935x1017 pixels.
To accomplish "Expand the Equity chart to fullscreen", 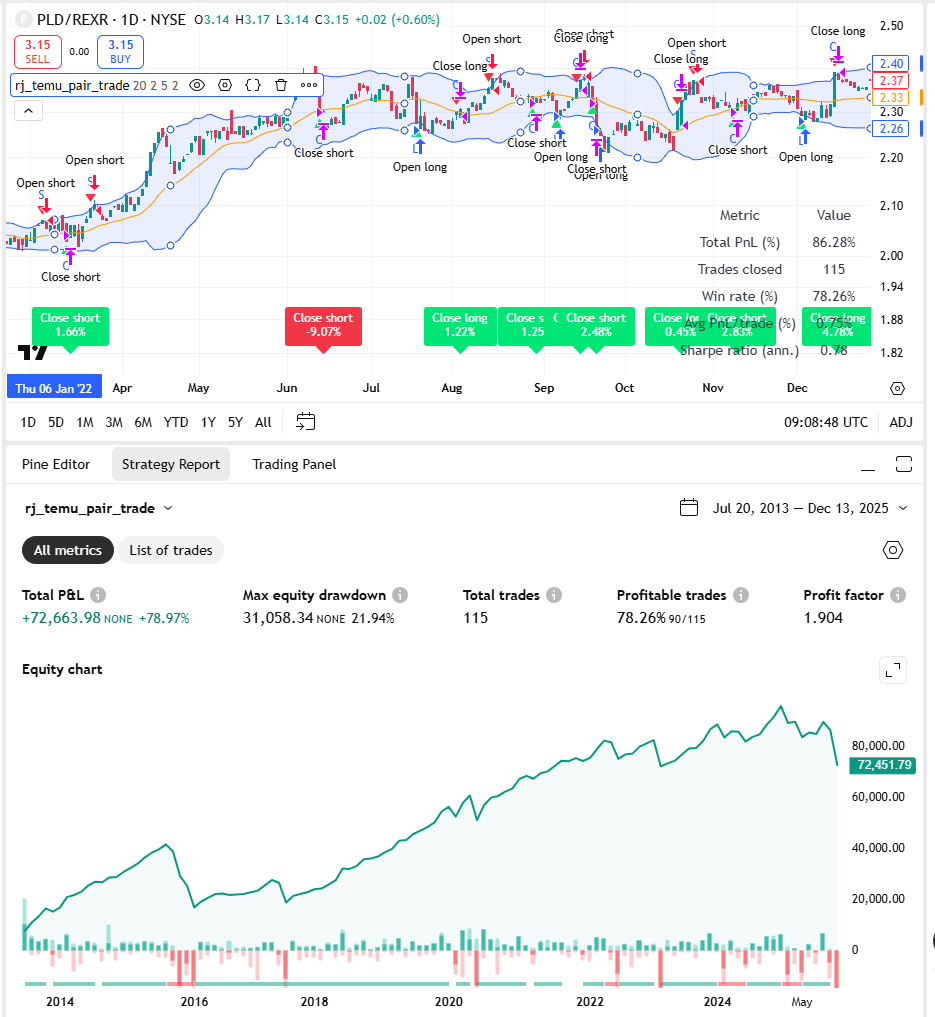I will pos(893,670).
